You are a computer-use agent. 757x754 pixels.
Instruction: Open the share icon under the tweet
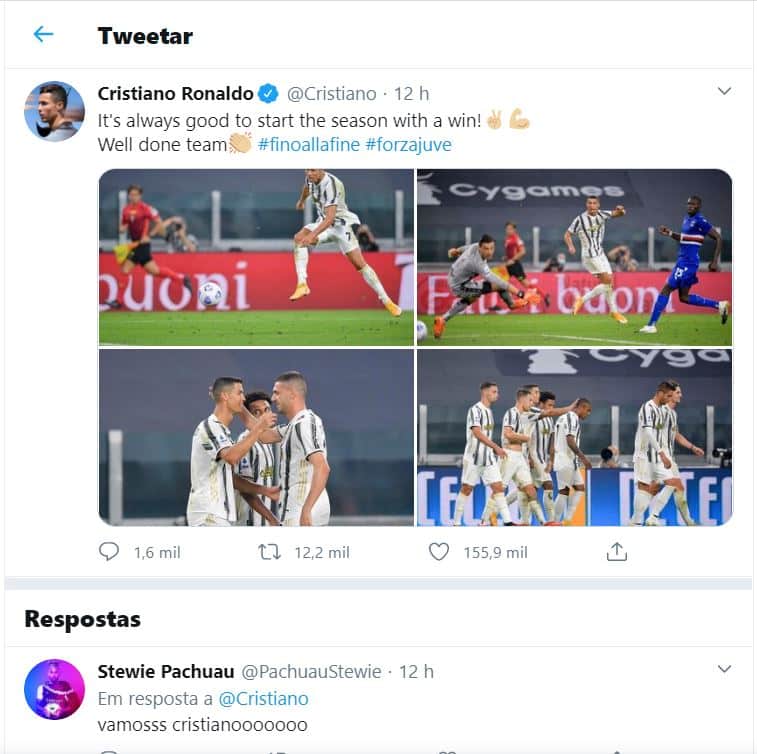(617, 551)
